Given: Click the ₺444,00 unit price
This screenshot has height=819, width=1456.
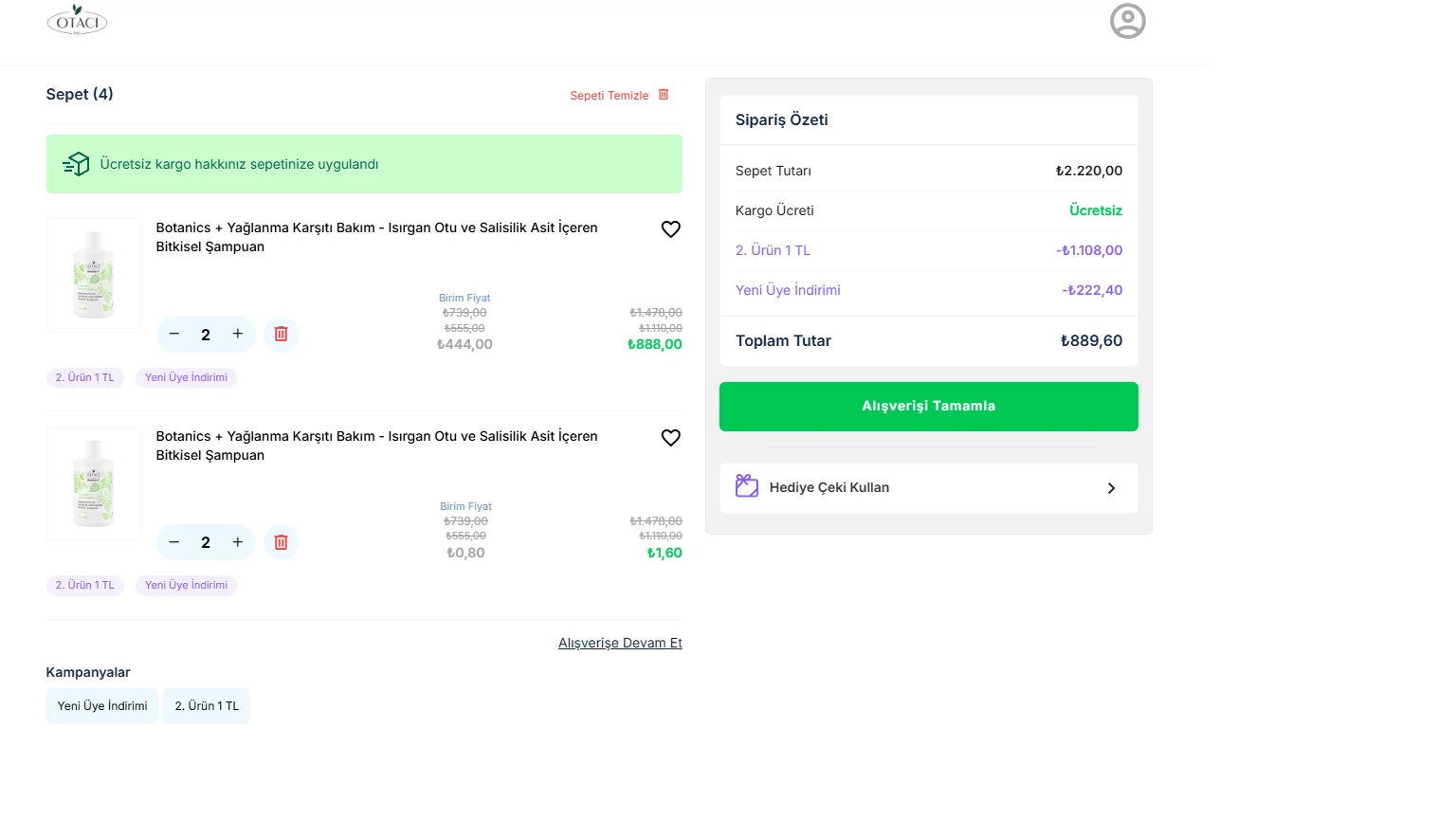Looking at the screenshot, I should click(464, 344).
